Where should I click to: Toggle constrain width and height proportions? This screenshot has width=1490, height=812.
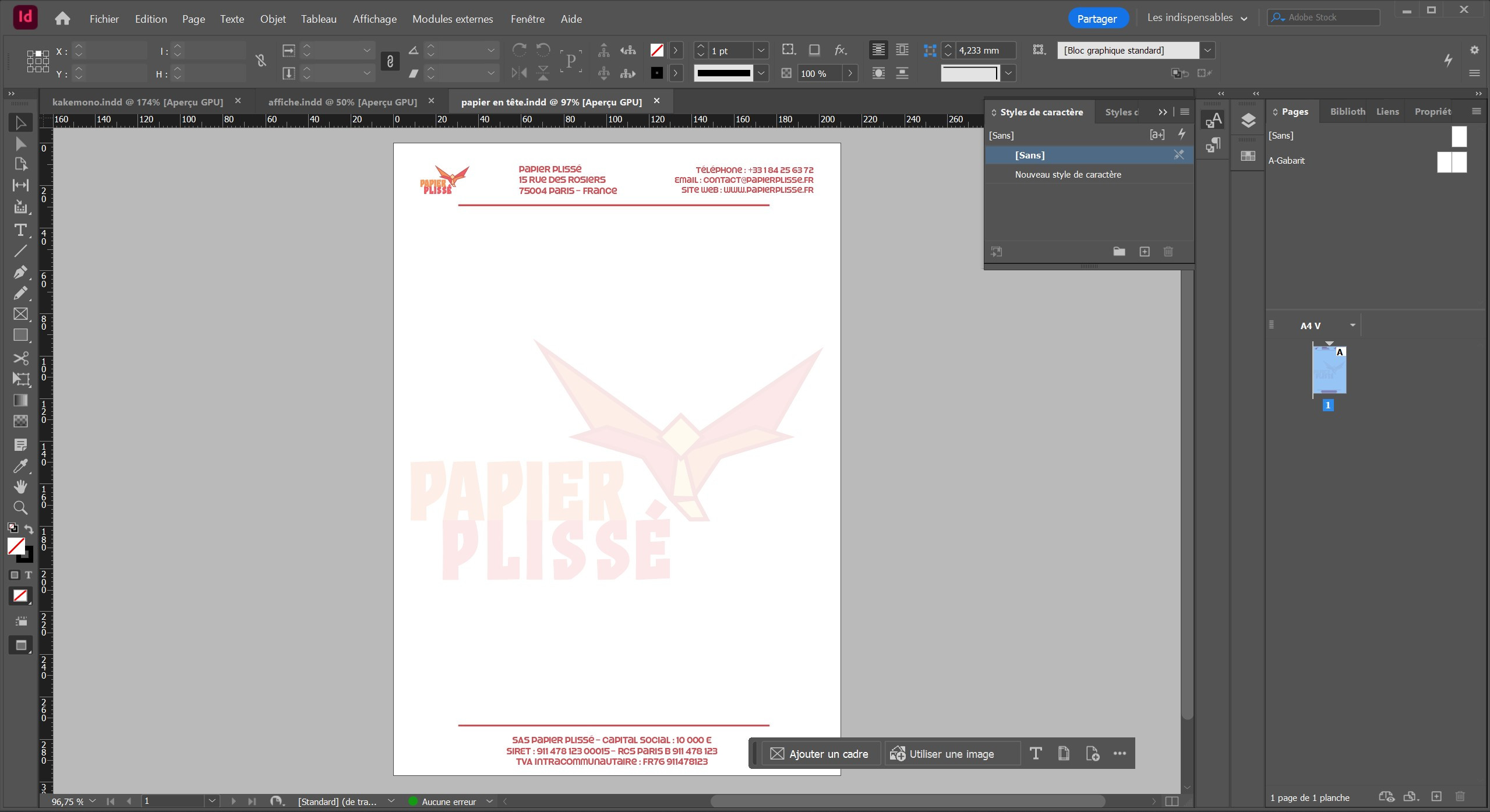tap(261, 61)
